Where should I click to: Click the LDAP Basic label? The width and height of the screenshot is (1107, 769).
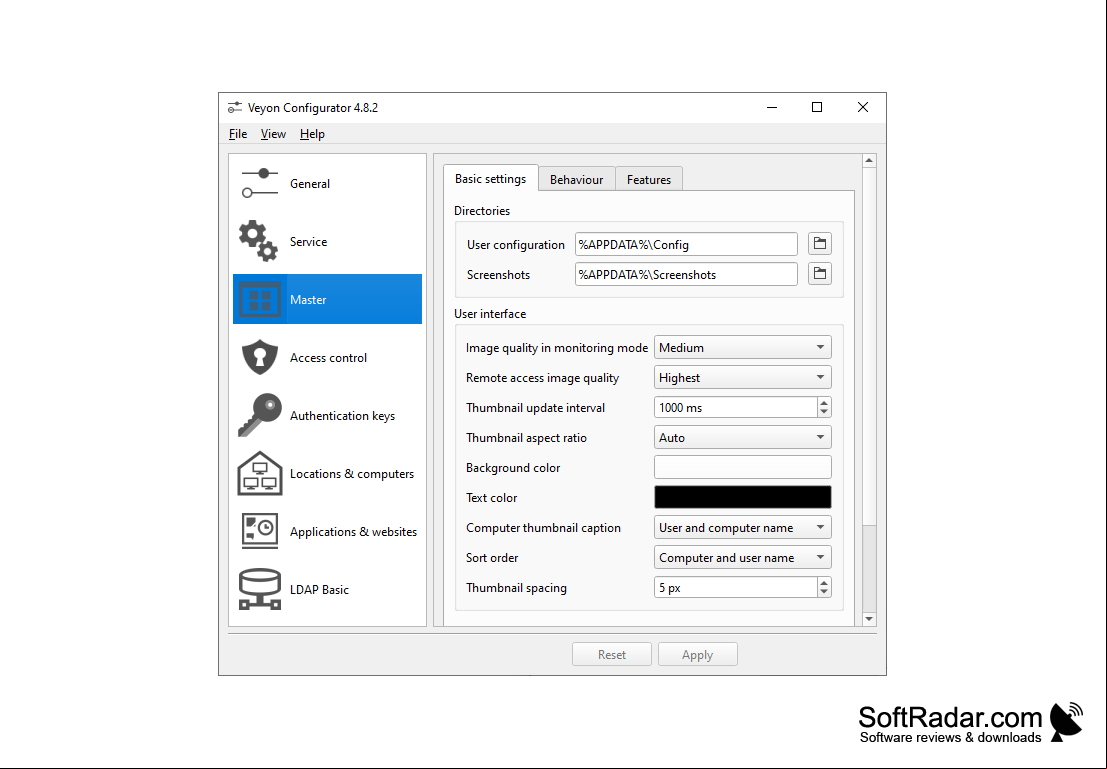click(x=319, y=590)
